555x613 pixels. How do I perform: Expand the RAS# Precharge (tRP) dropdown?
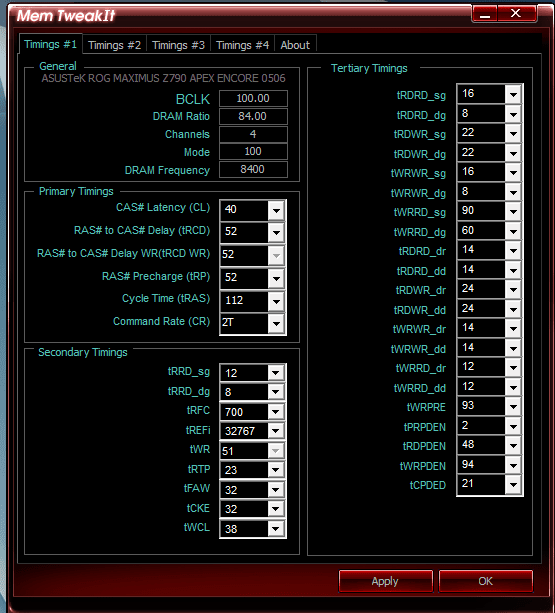coord(276,279)
